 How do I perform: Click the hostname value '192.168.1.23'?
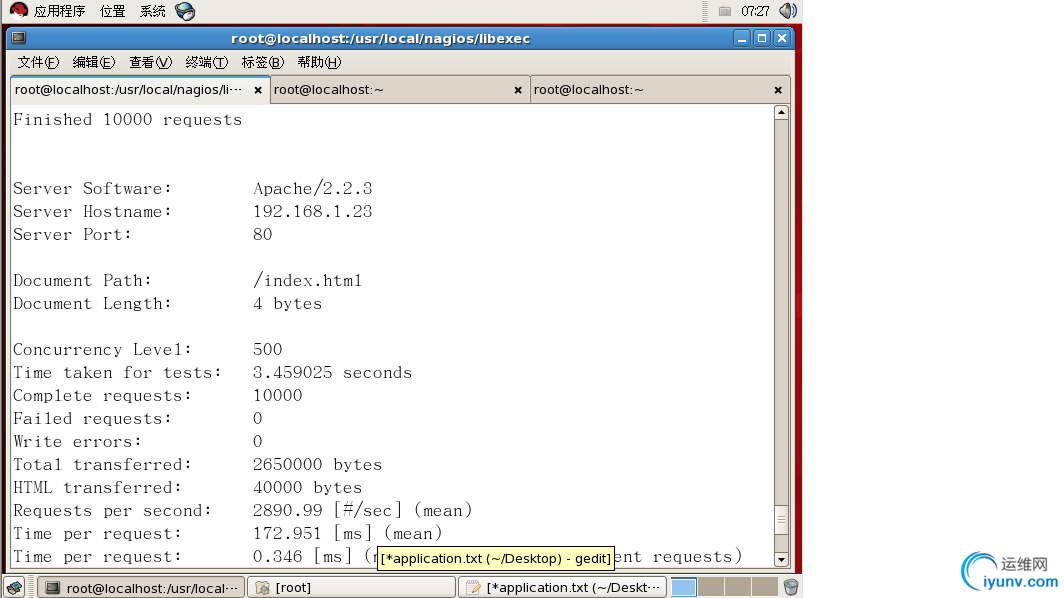(312, 212)
